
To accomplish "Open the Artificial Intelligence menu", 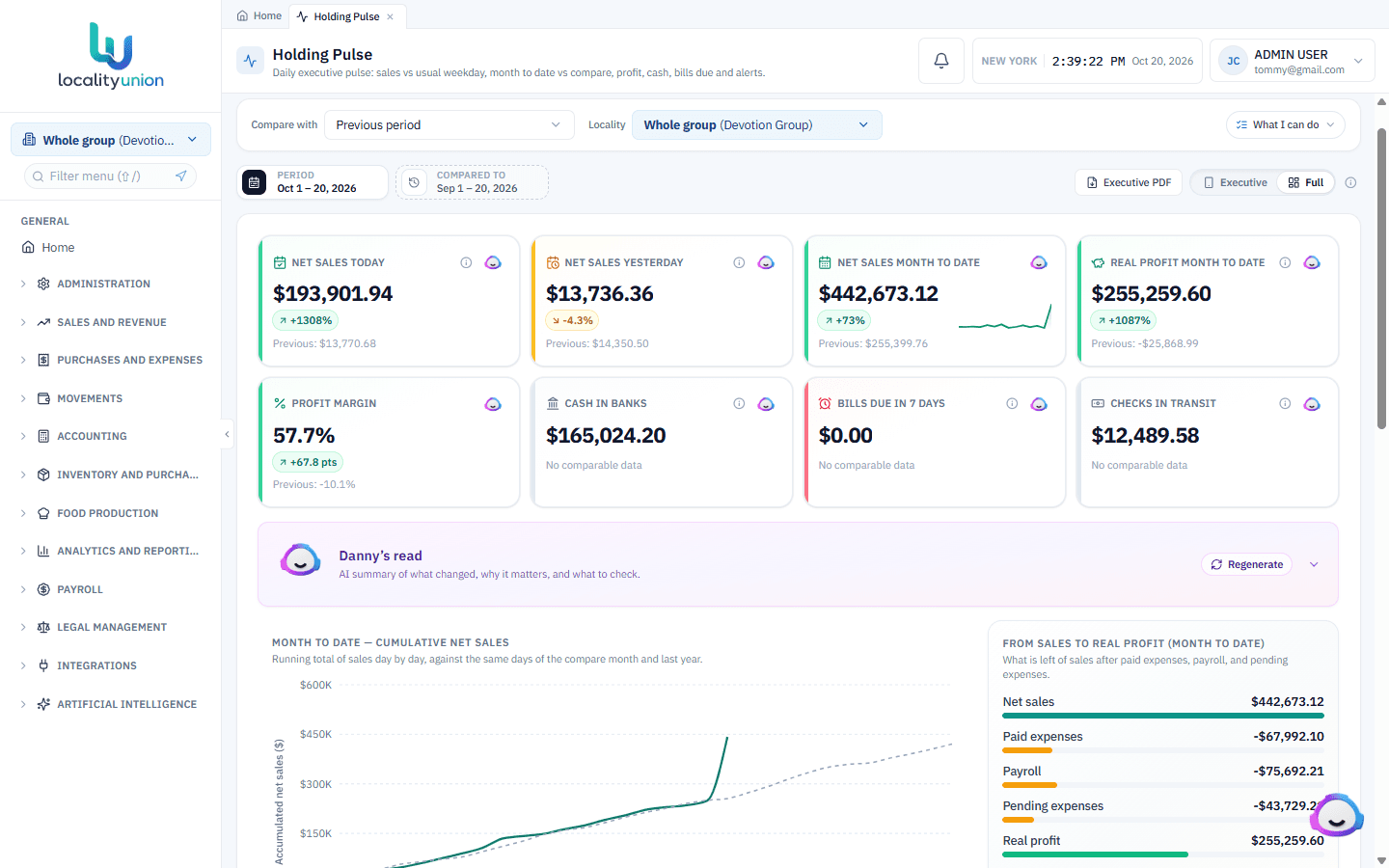I will pyautogui.click(x=111, y=704).
